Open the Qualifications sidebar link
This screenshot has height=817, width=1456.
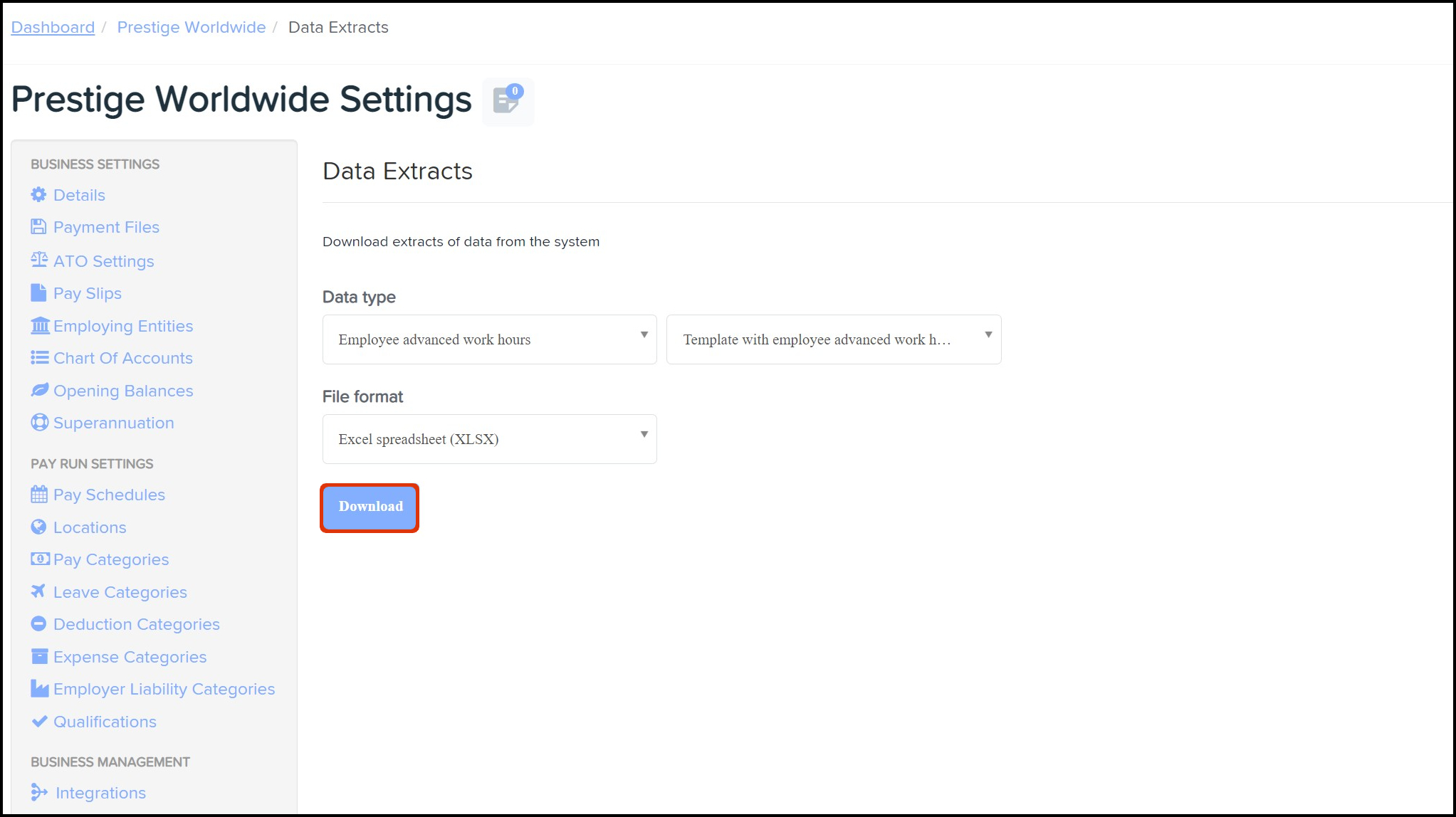tap(105, 722)
